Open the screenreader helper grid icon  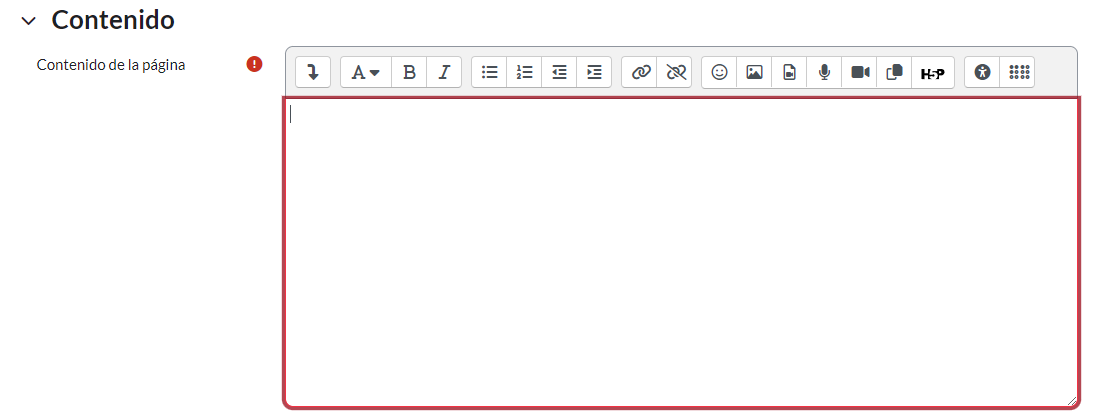pos(1017,72)
